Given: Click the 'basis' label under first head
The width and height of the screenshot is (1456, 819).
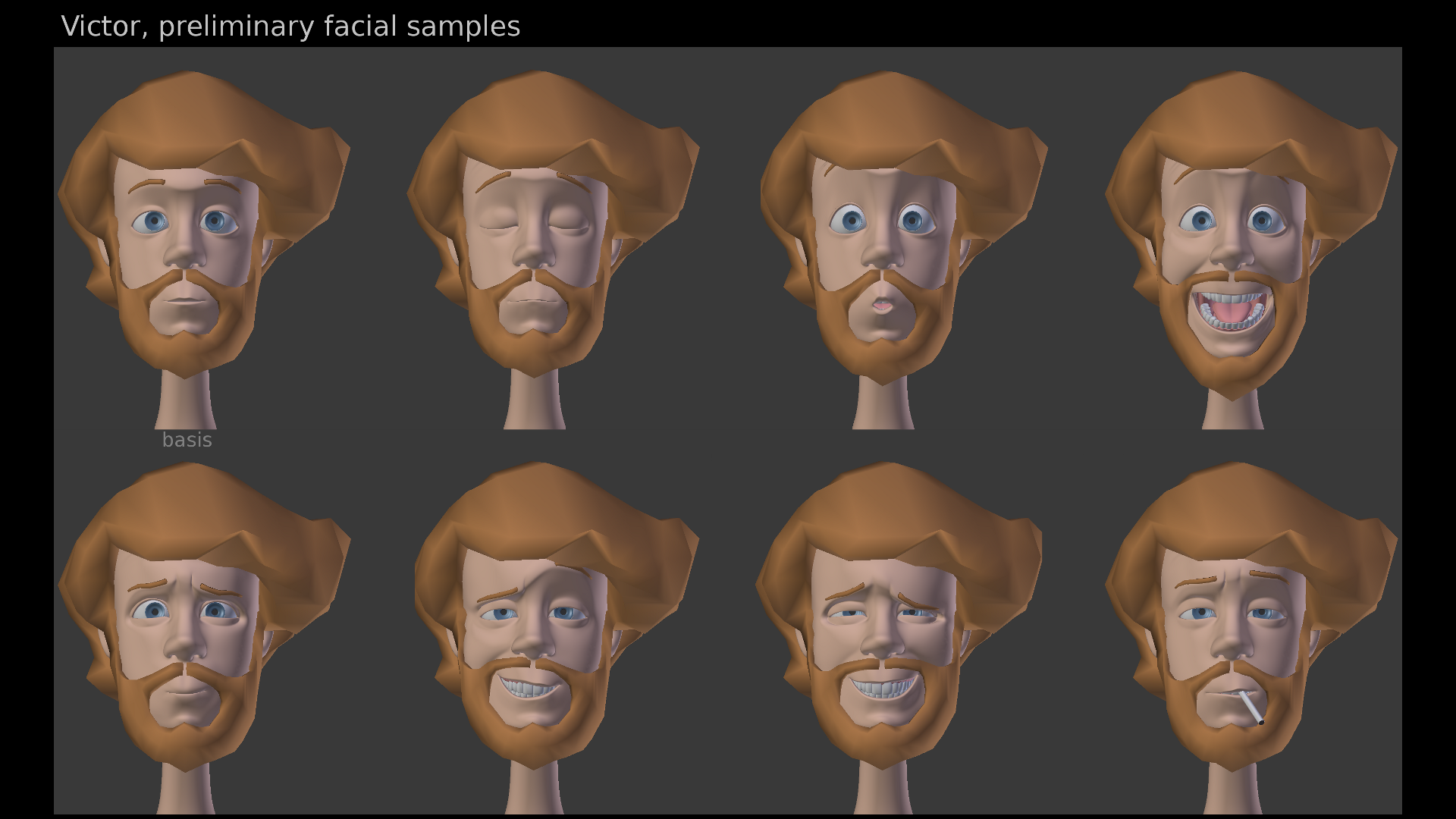Looking at the screenshot, I should click(187, 440).
